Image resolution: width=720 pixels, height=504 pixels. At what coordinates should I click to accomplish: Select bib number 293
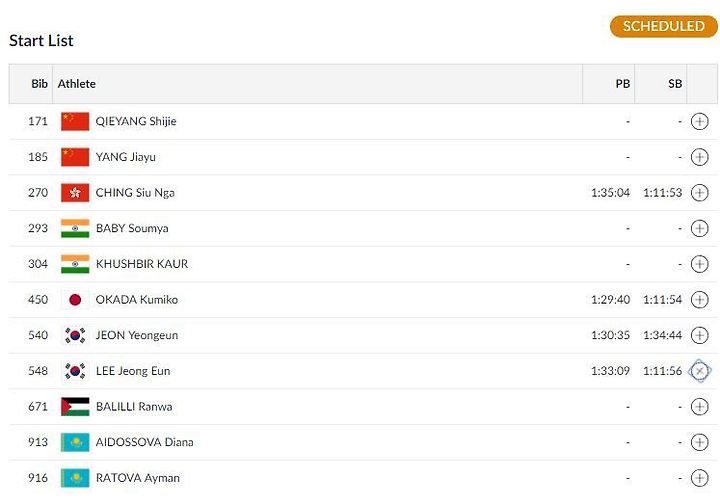[x=38, y=229]
